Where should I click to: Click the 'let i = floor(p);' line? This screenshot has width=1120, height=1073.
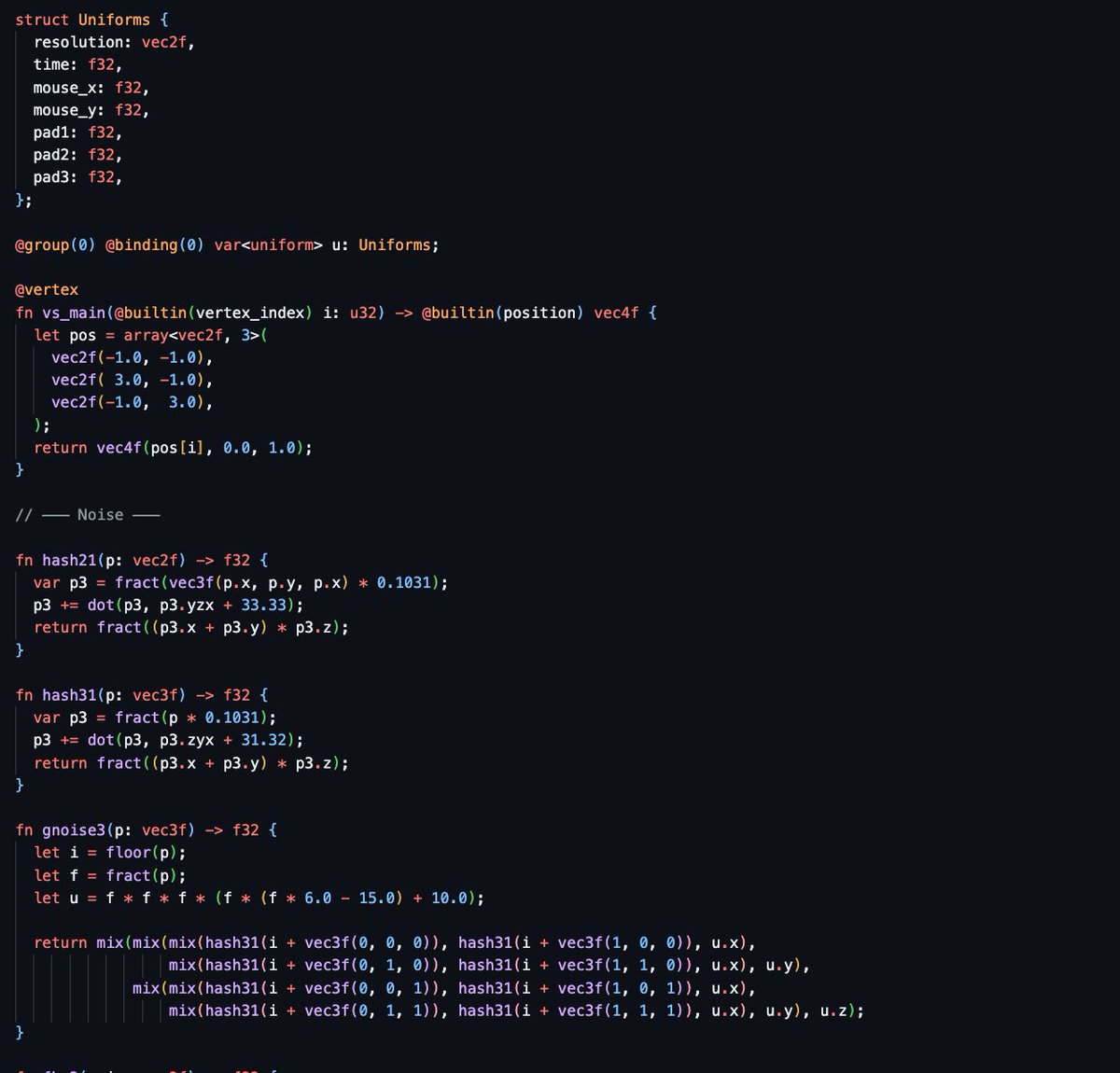(x=110, y=853)
